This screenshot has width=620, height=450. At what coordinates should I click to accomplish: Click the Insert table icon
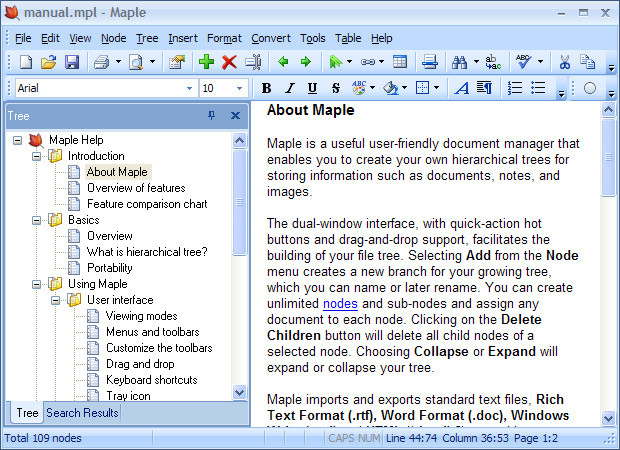(400, 62)
